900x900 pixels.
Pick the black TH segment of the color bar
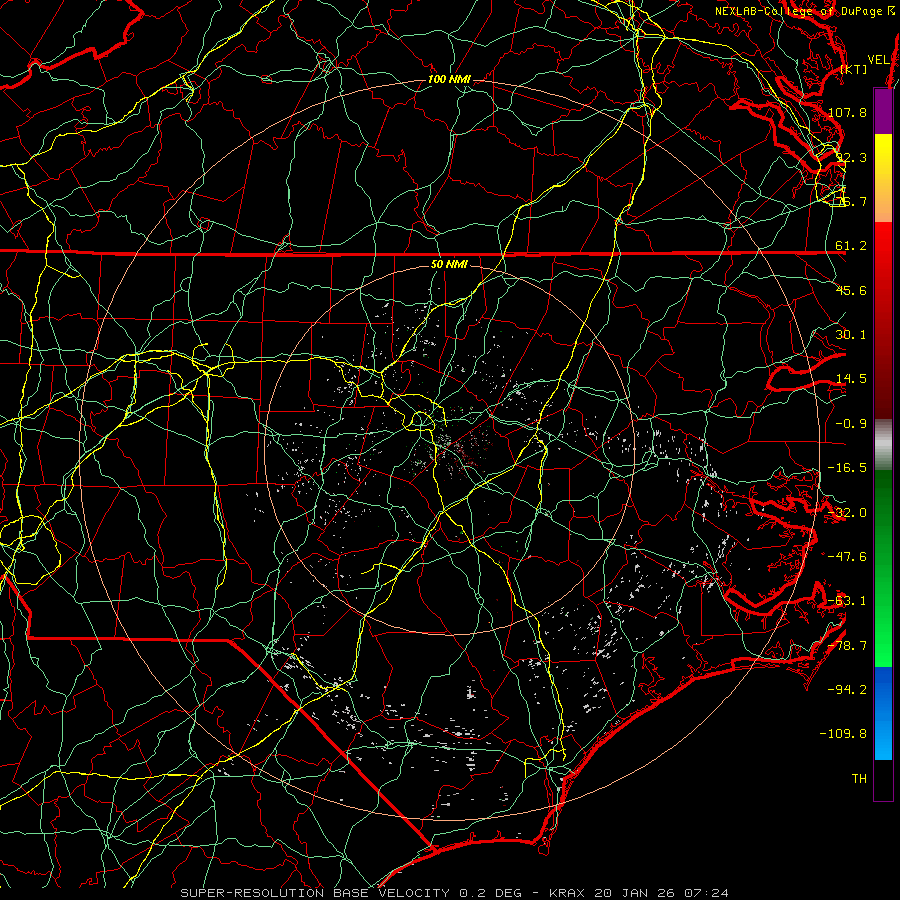coord(883,779)
